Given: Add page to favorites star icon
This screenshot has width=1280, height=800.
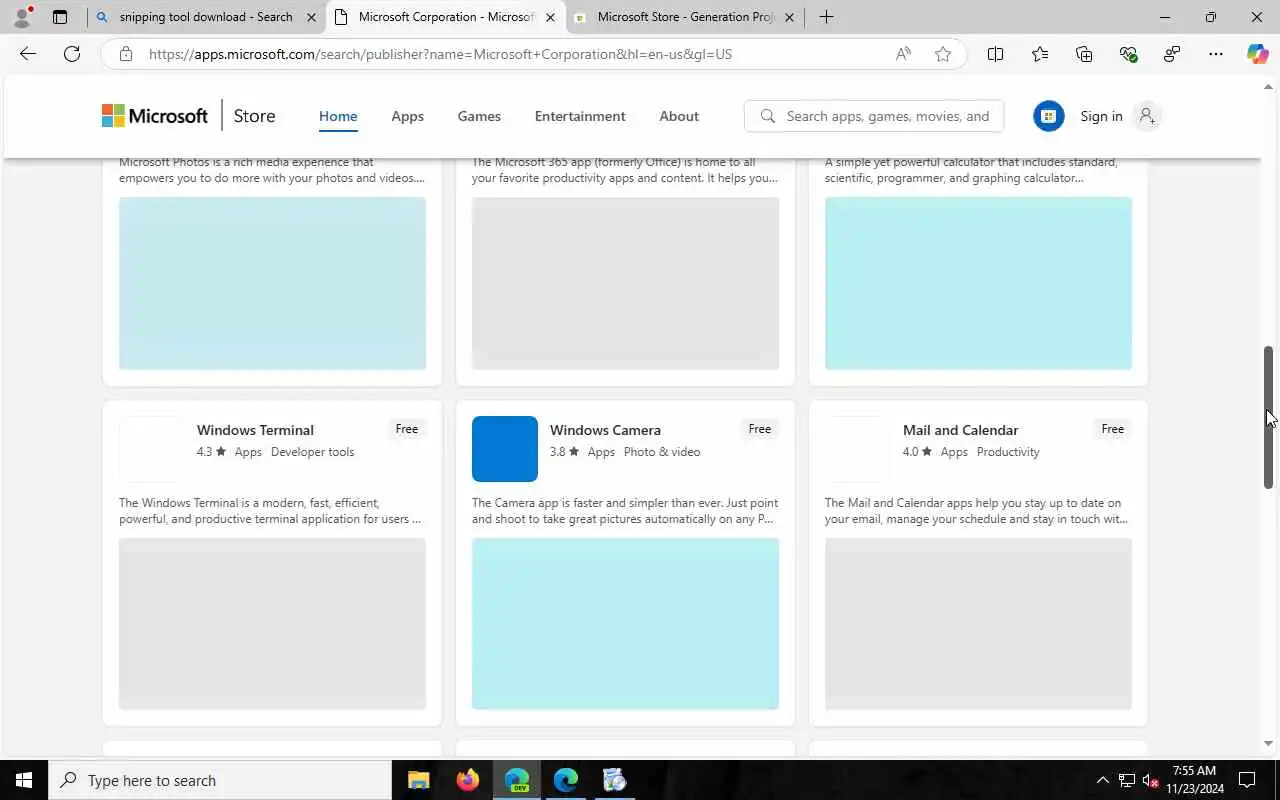Looking at the screenshot, I should [x=943, y=54].
